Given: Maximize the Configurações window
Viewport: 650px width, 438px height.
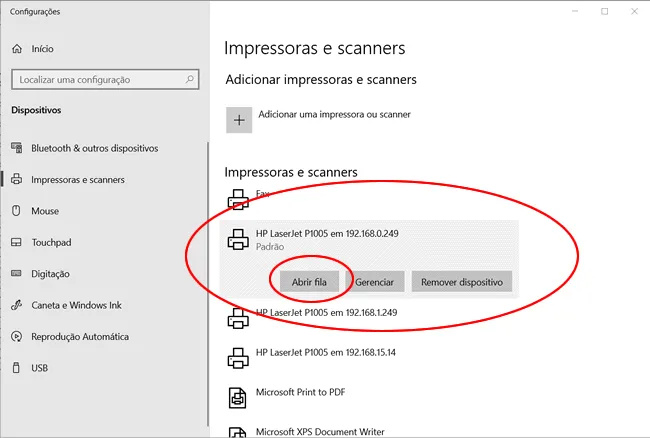Looking at the screenshot, I should pyautogui.click(x=605, y=12).
